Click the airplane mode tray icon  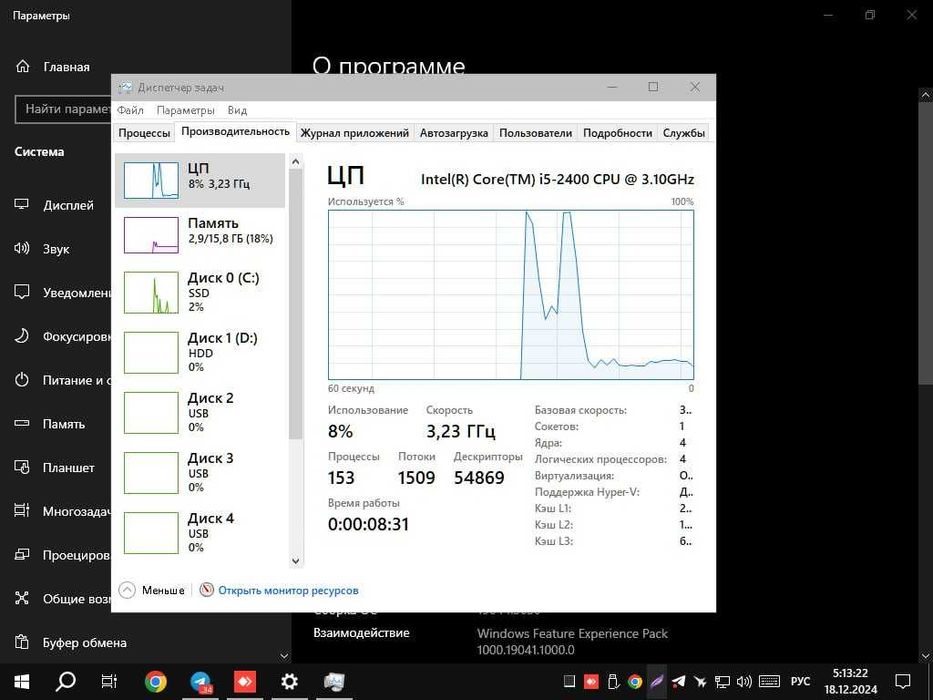tap(700, 681)
